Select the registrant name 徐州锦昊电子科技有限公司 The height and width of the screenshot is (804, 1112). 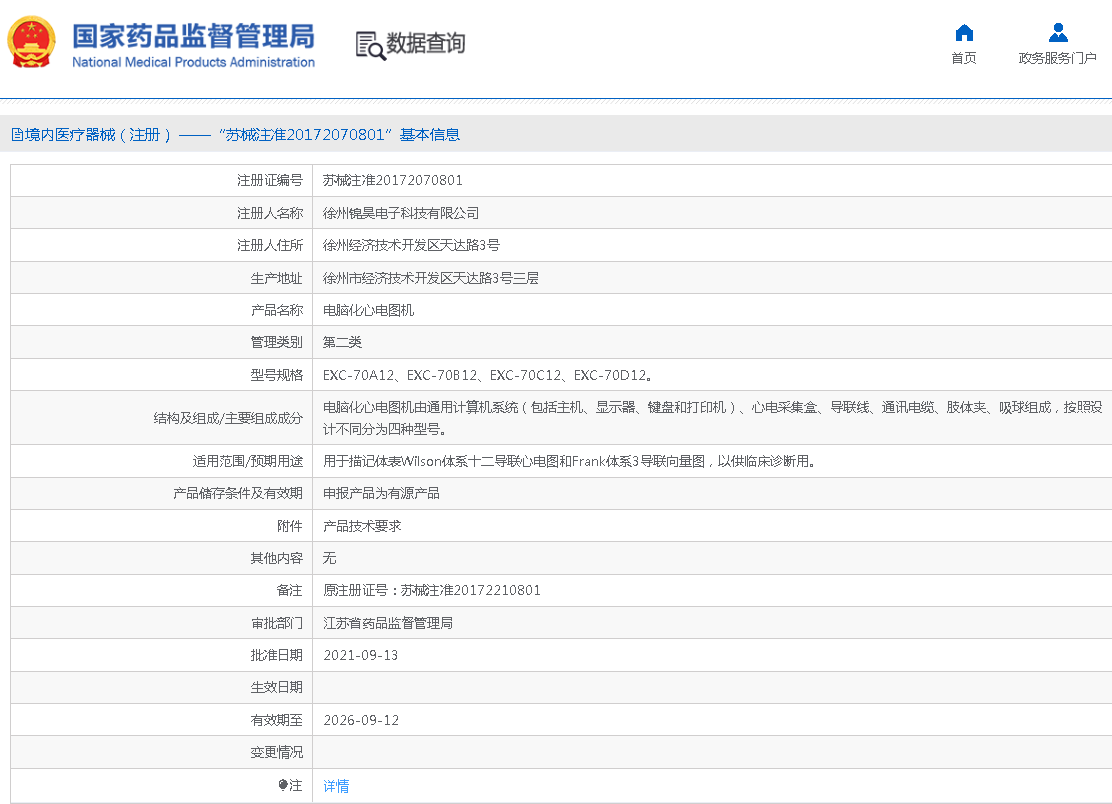pos(401,213)
